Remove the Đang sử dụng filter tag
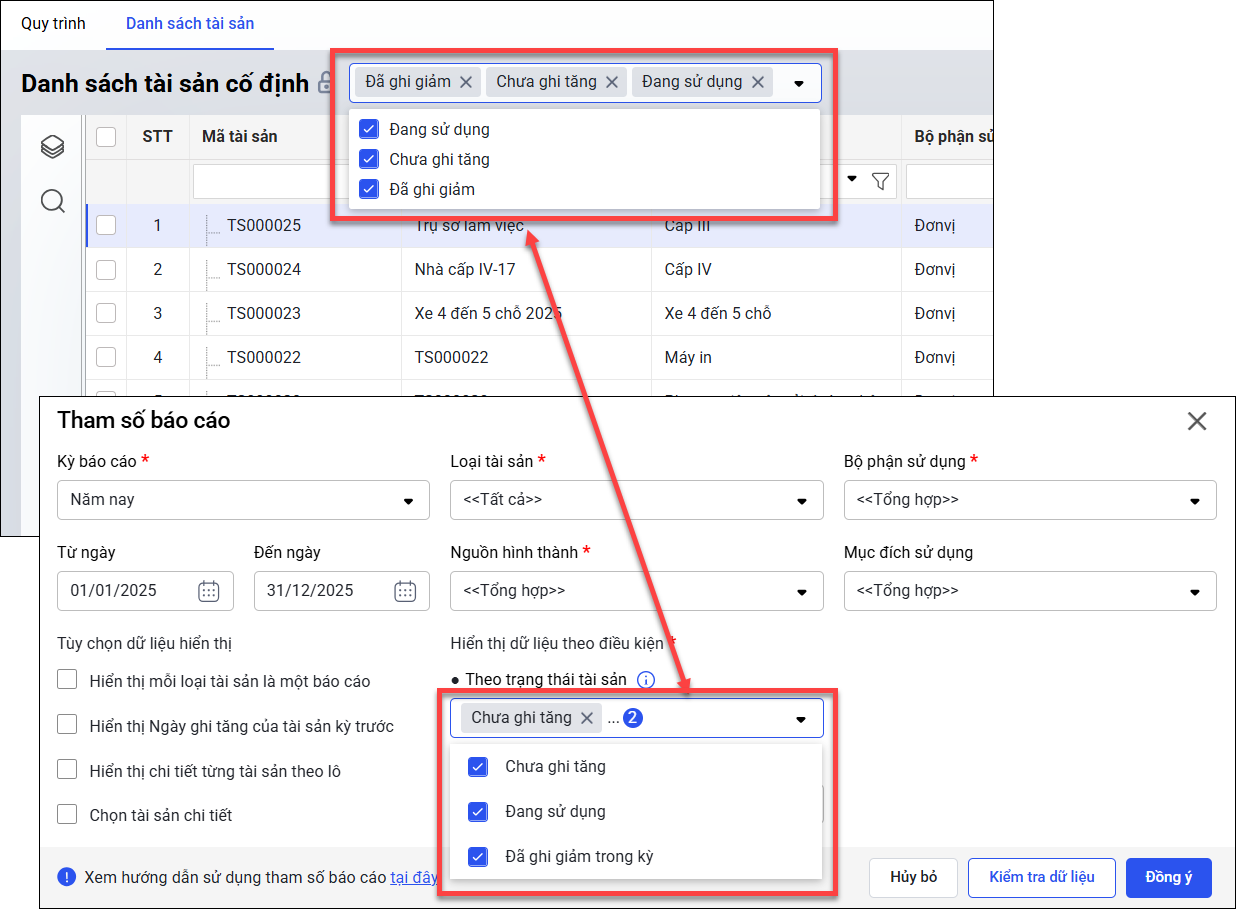This screenshot has width=1236, height=909. click(757, 83)
